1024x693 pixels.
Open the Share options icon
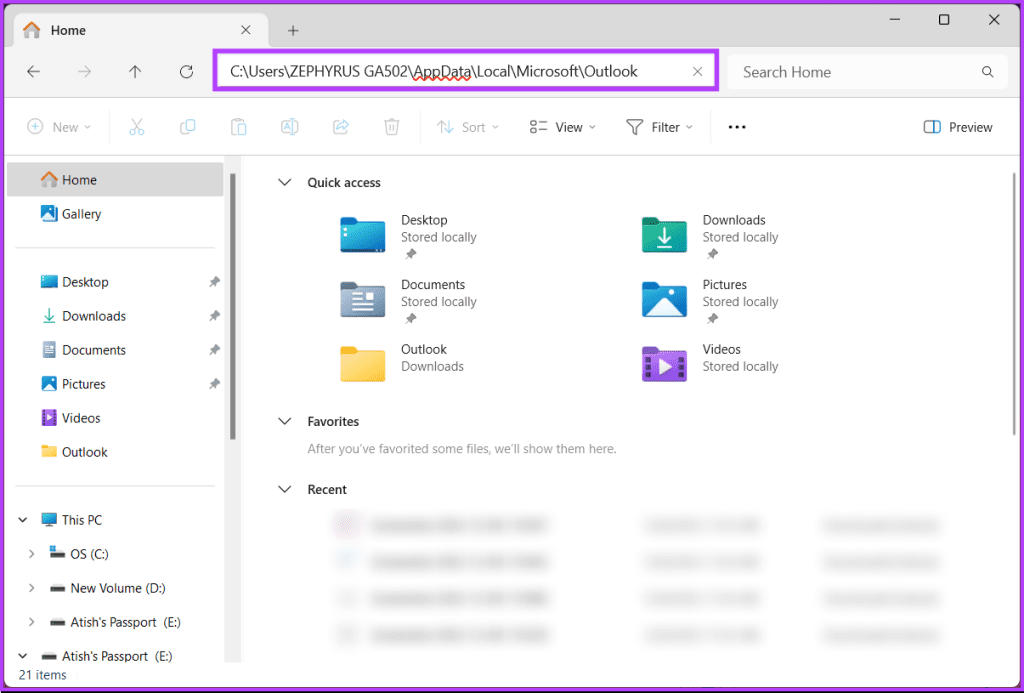340,127
